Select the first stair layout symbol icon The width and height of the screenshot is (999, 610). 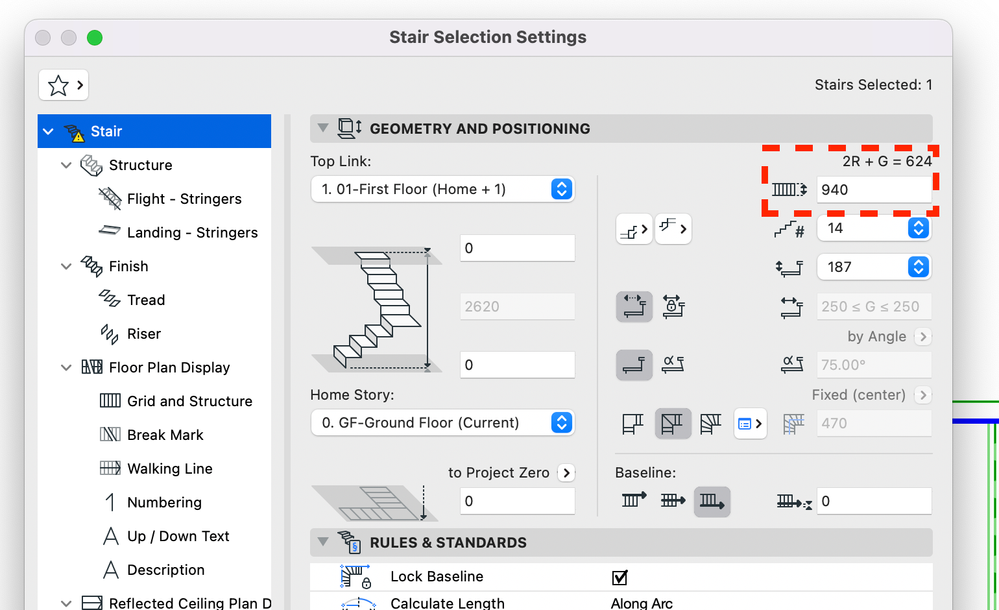(x=633, y=423)
